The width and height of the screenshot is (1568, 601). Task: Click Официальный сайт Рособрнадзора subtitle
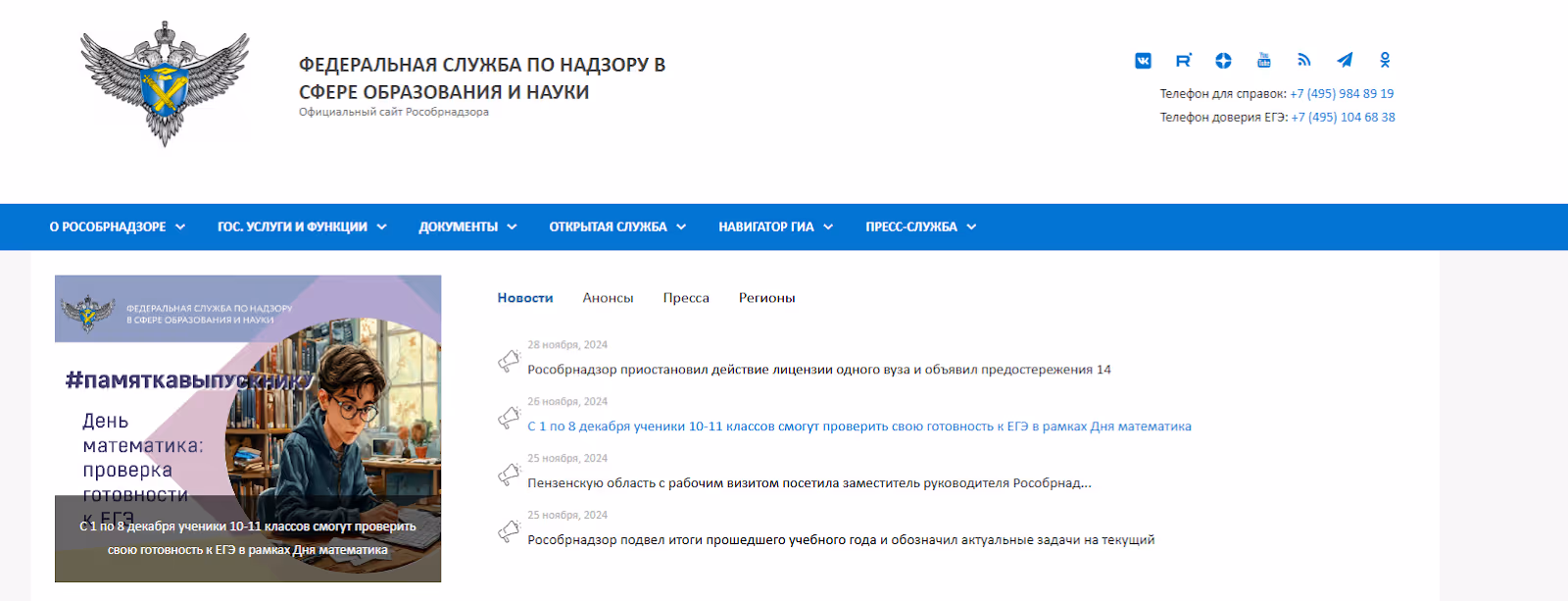394,112
